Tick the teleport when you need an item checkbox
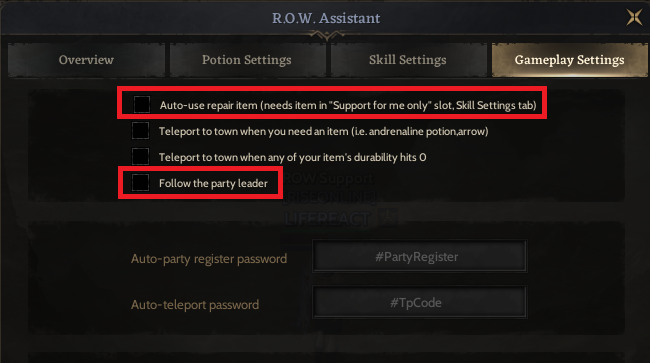The image size is (650, 363). coord(141,131)
